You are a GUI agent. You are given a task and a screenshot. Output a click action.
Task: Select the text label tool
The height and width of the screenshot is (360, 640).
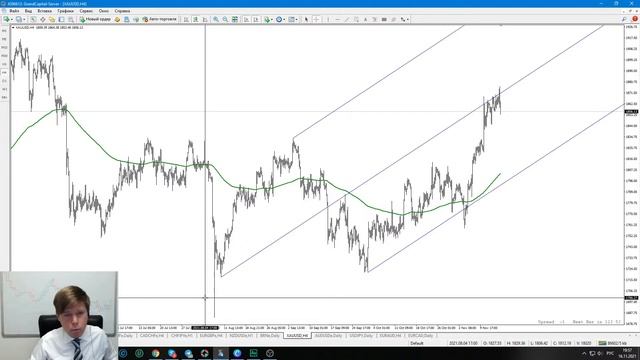[x=374, y=19]
